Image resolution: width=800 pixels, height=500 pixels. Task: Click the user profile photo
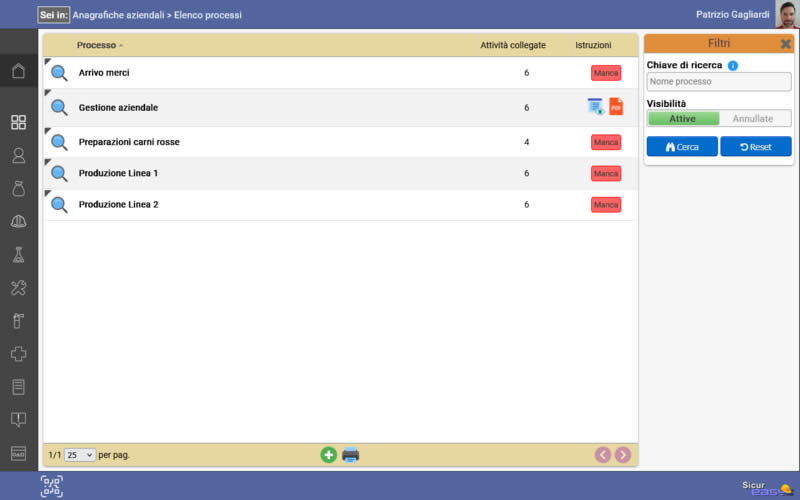point(787,14)
